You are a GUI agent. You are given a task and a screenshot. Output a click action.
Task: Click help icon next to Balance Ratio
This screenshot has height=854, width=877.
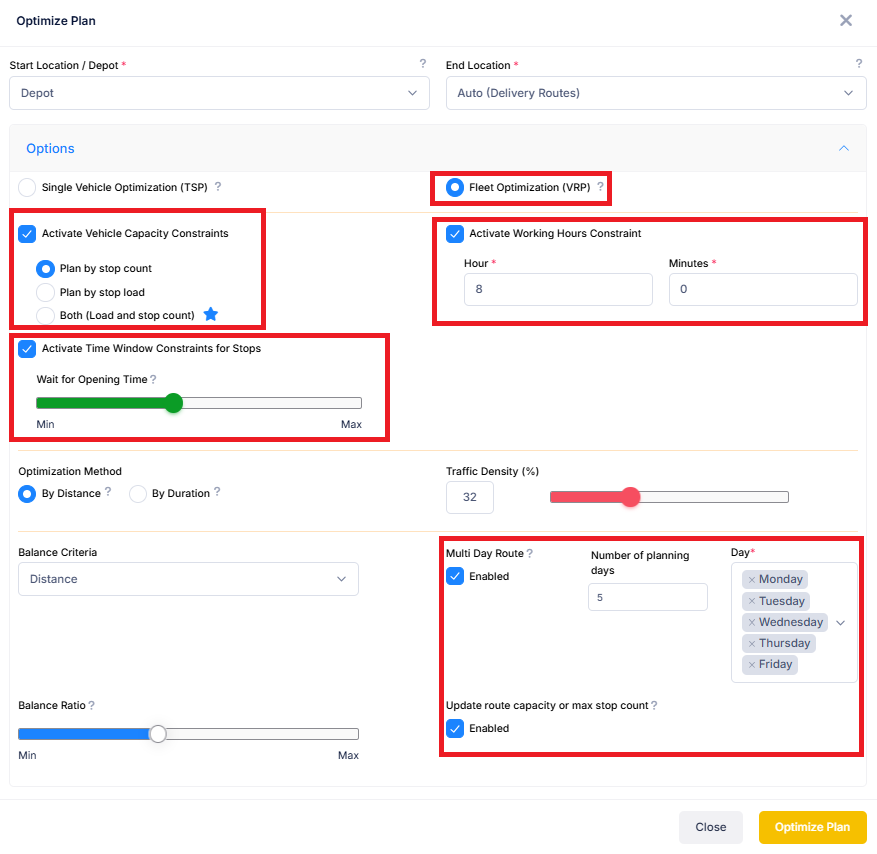(x=91, y=706)
